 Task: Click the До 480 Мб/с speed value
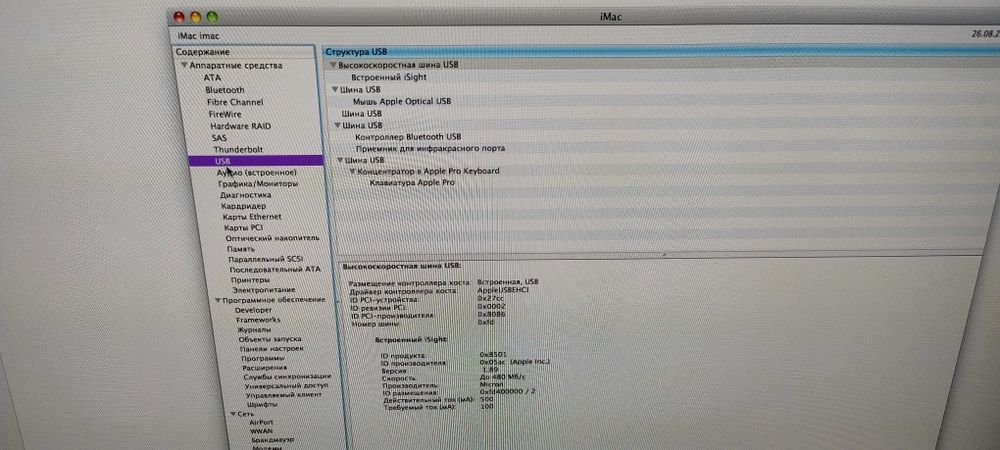(x=502, y=378)
